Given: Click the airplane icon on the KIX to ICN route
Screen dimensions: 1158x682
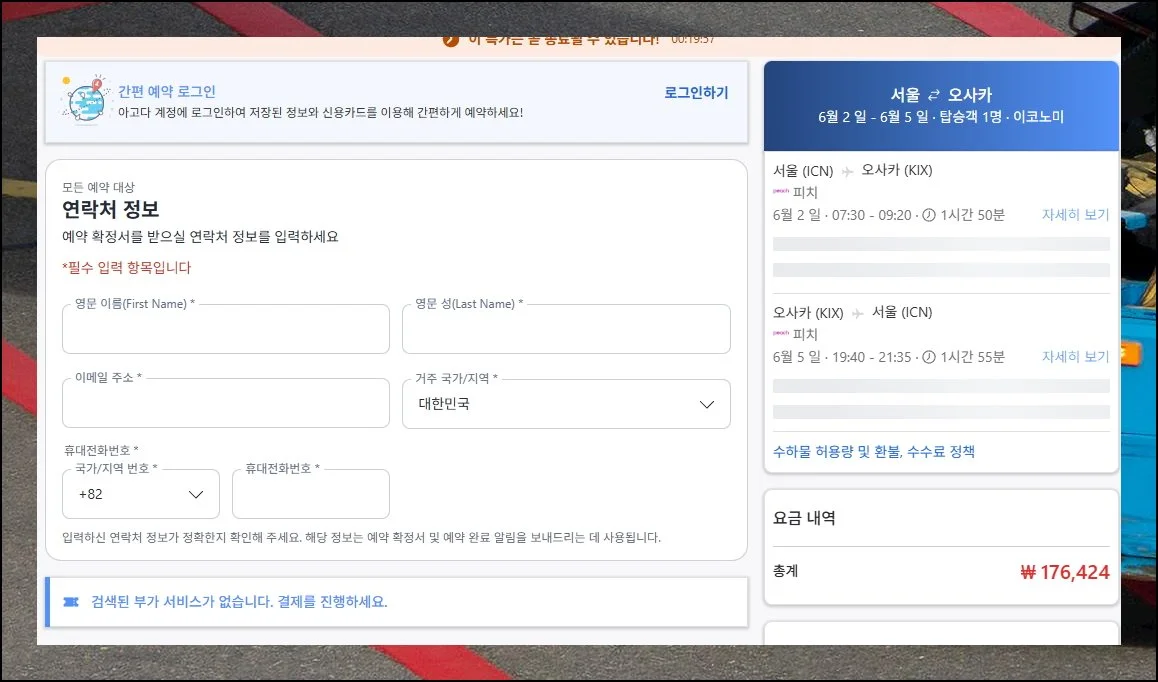Looking at the screenshot, I should pyautogui.click(x=857, y=314).
